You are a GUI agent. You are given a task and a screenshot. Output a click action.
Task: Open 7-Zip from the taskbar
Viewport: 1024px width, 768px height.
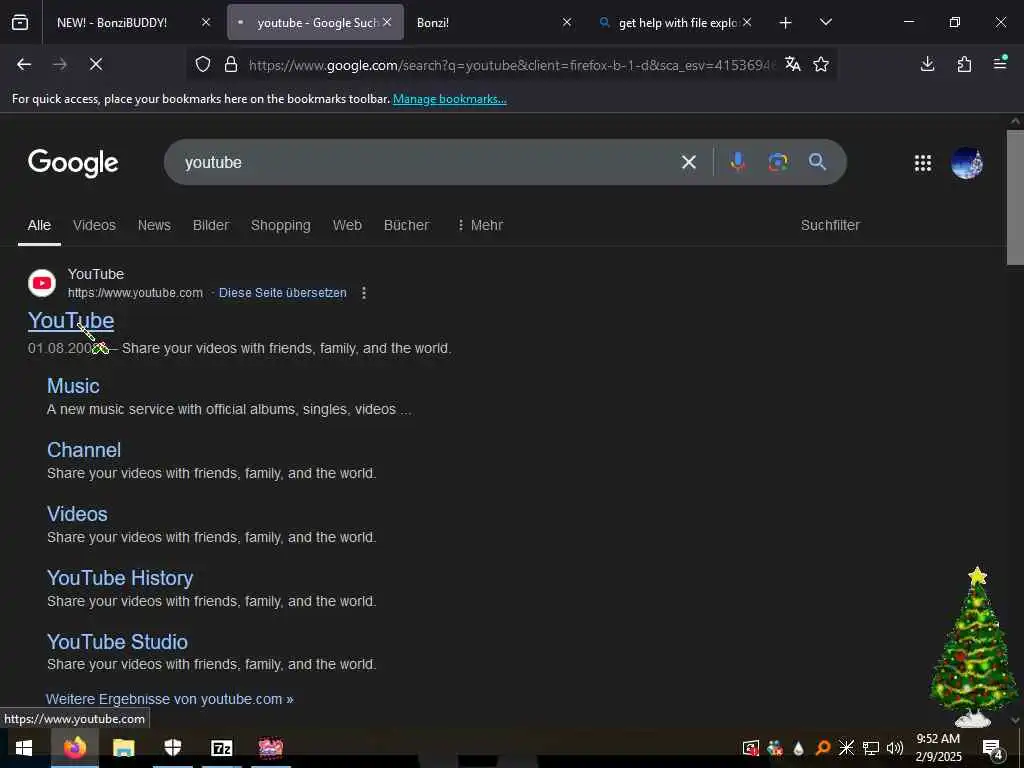click(x=222, y=748)
